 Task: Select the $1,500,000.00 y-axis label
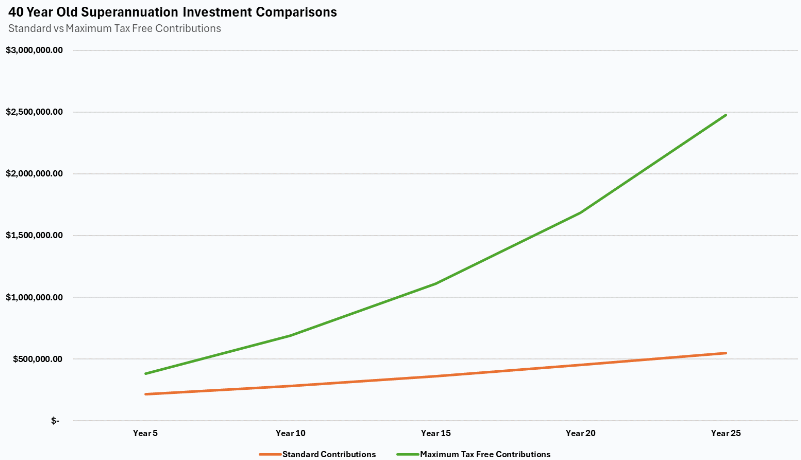tap(35, 235)
